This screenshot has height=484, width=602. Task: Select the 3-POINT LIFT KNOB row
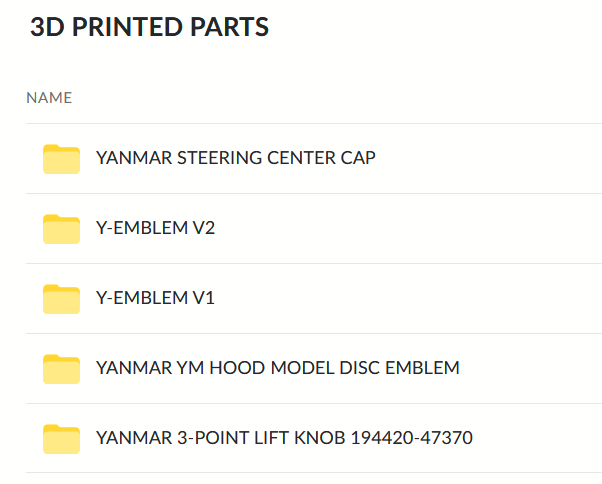[x=530, y=439]
